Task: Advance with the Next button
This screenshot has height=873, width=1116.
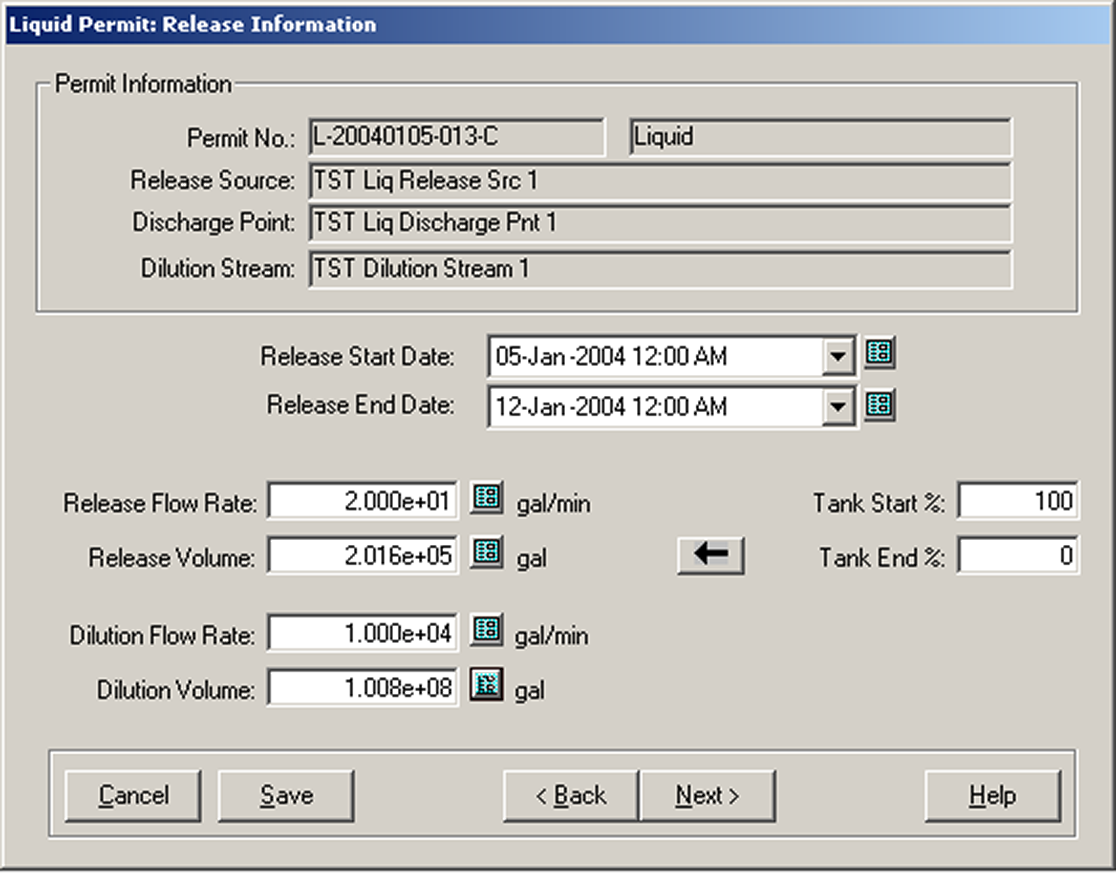Action: (x=707, y=795)
